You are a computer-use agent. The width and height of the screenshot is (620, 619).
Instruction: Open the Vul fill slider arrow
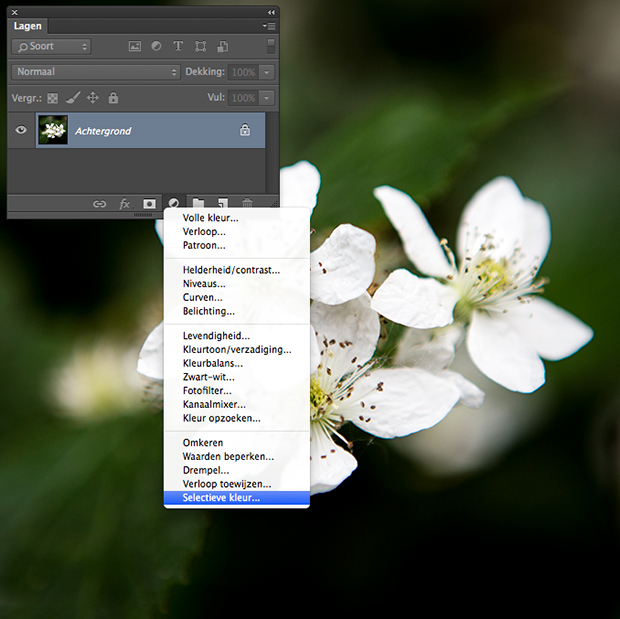[x=267, y=98]
